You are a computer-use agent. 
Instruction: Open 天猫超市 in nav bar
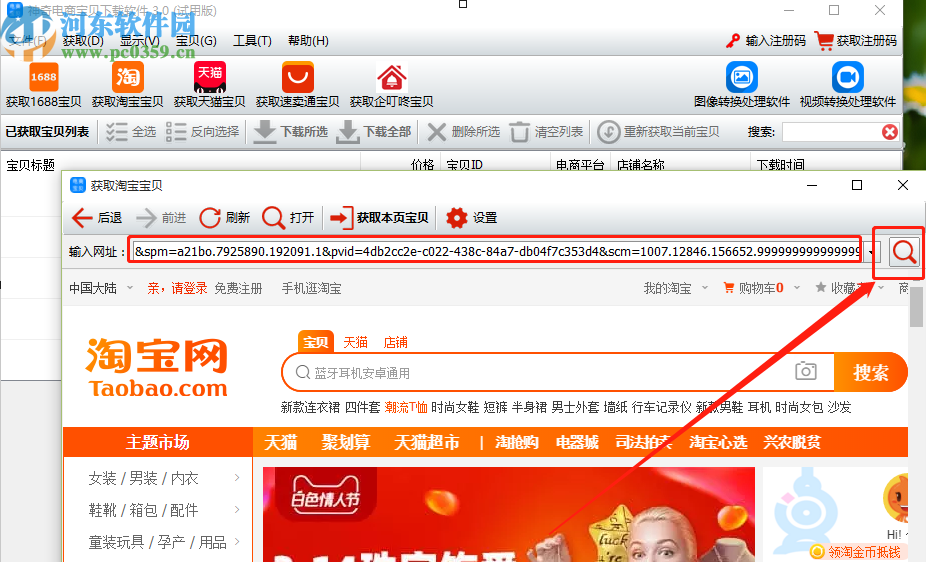[426, 442]
